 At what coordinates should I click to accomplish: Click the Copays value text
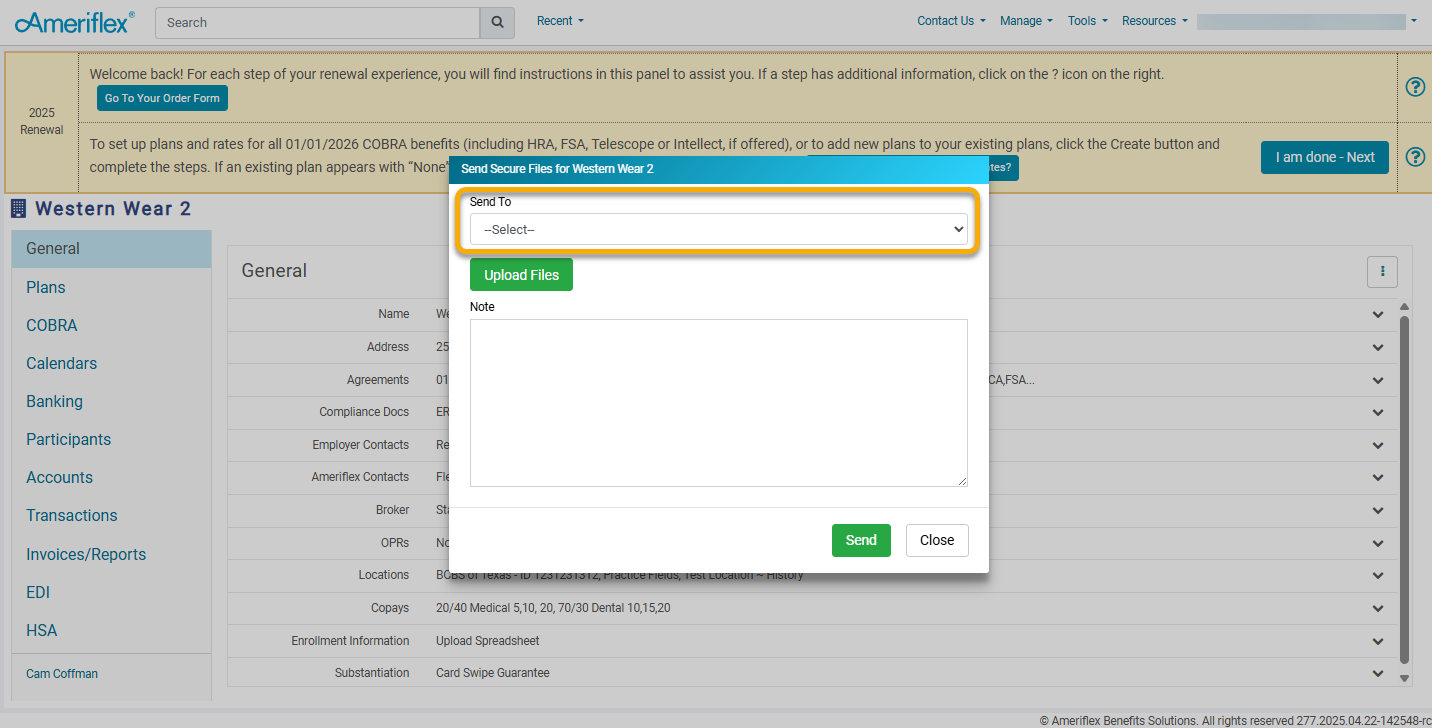tap(553, 608)
